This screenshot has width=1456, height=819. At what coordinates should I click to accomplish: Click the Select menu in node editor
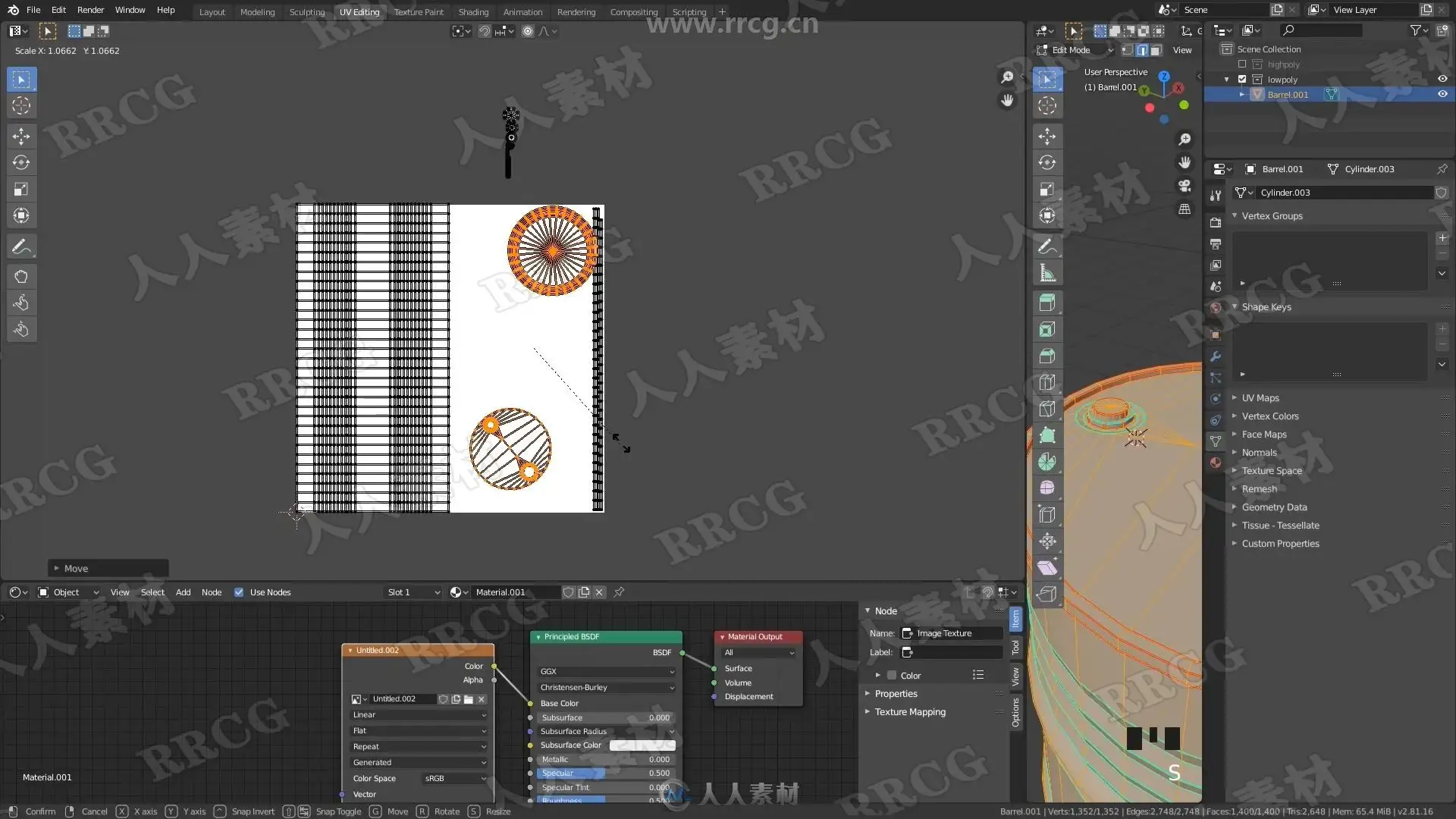pos(152,592)
